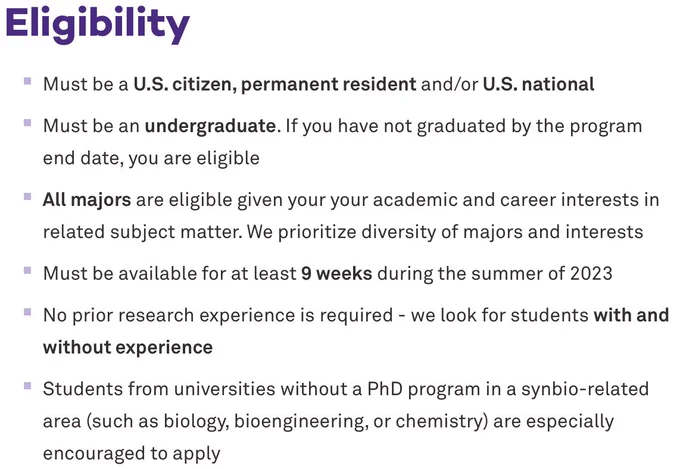Click the bullet before No prior research experience
The height and width of the screenshot is (469, 680).
(x=28, y=312)
